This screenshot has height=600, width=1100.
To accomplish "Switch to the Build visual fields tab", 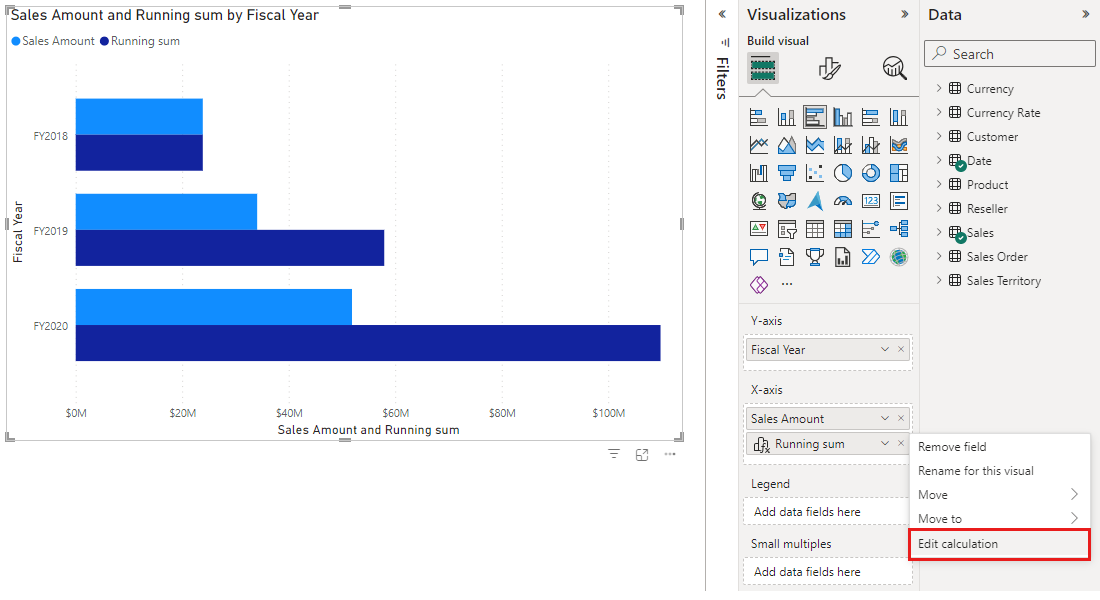I will (763, 69).
